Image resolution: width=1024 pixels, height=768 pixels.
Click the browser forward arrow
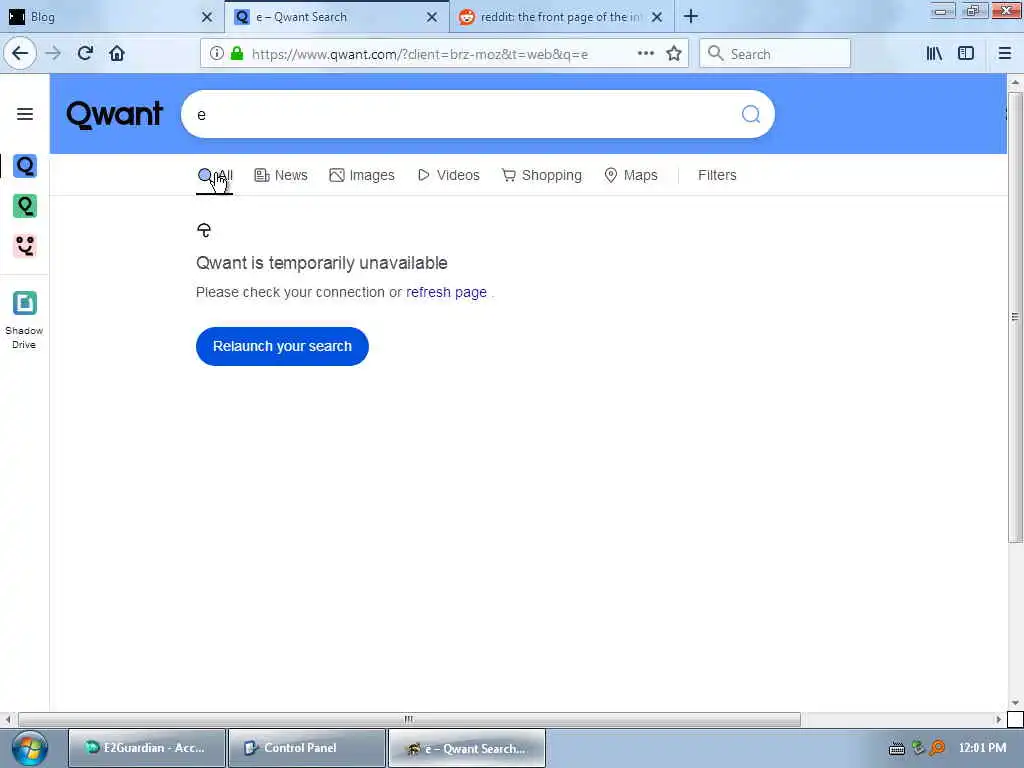point(54,54)
